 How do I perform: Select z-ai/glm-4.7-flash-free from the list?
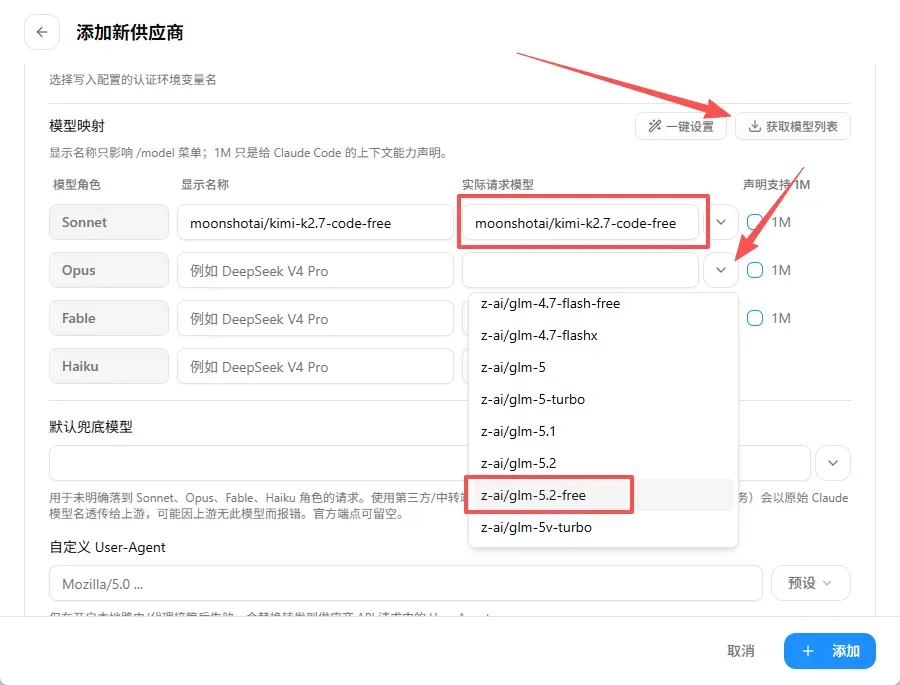603,303
